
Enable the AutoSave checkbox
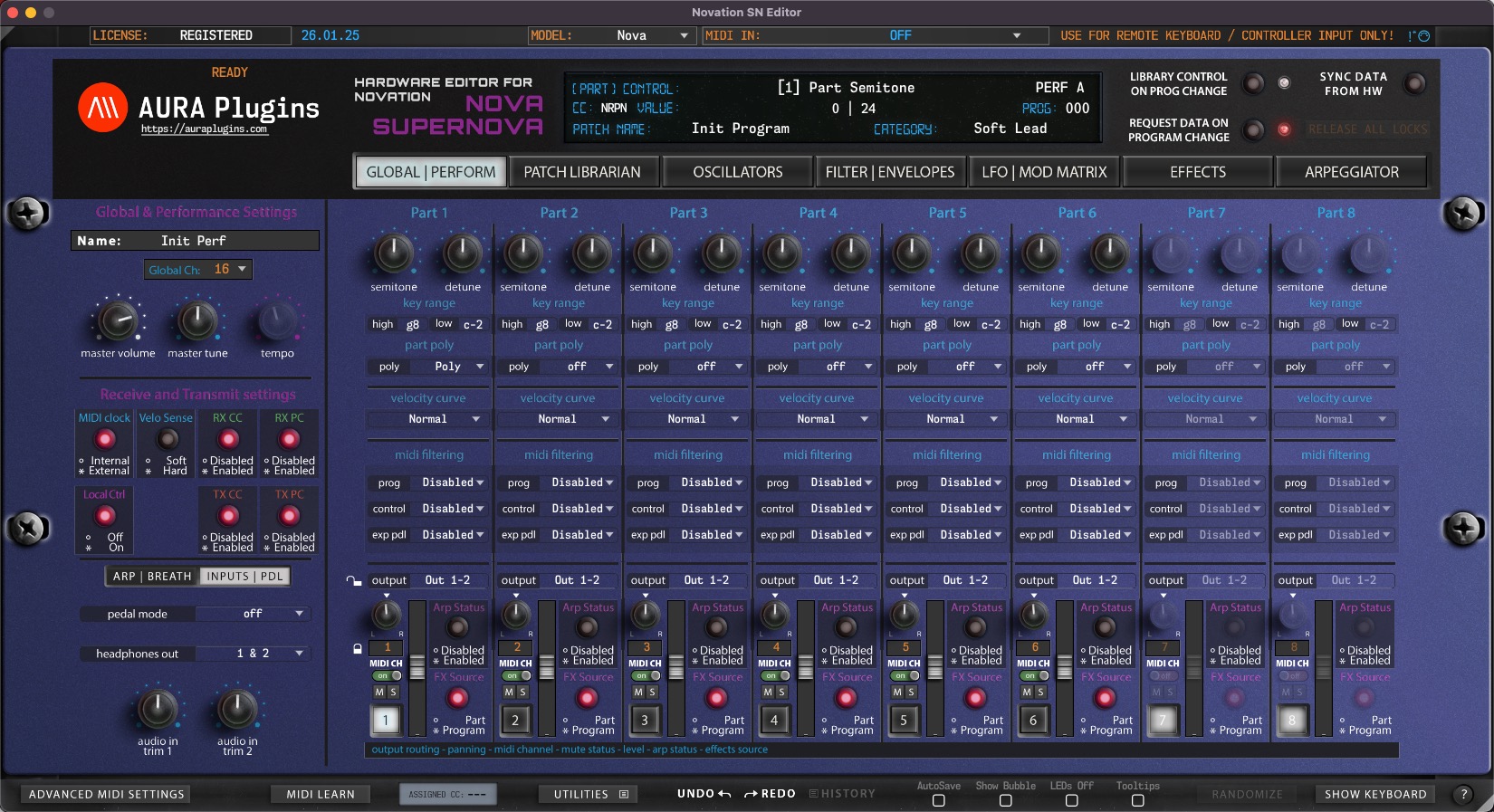coord(938,800)
